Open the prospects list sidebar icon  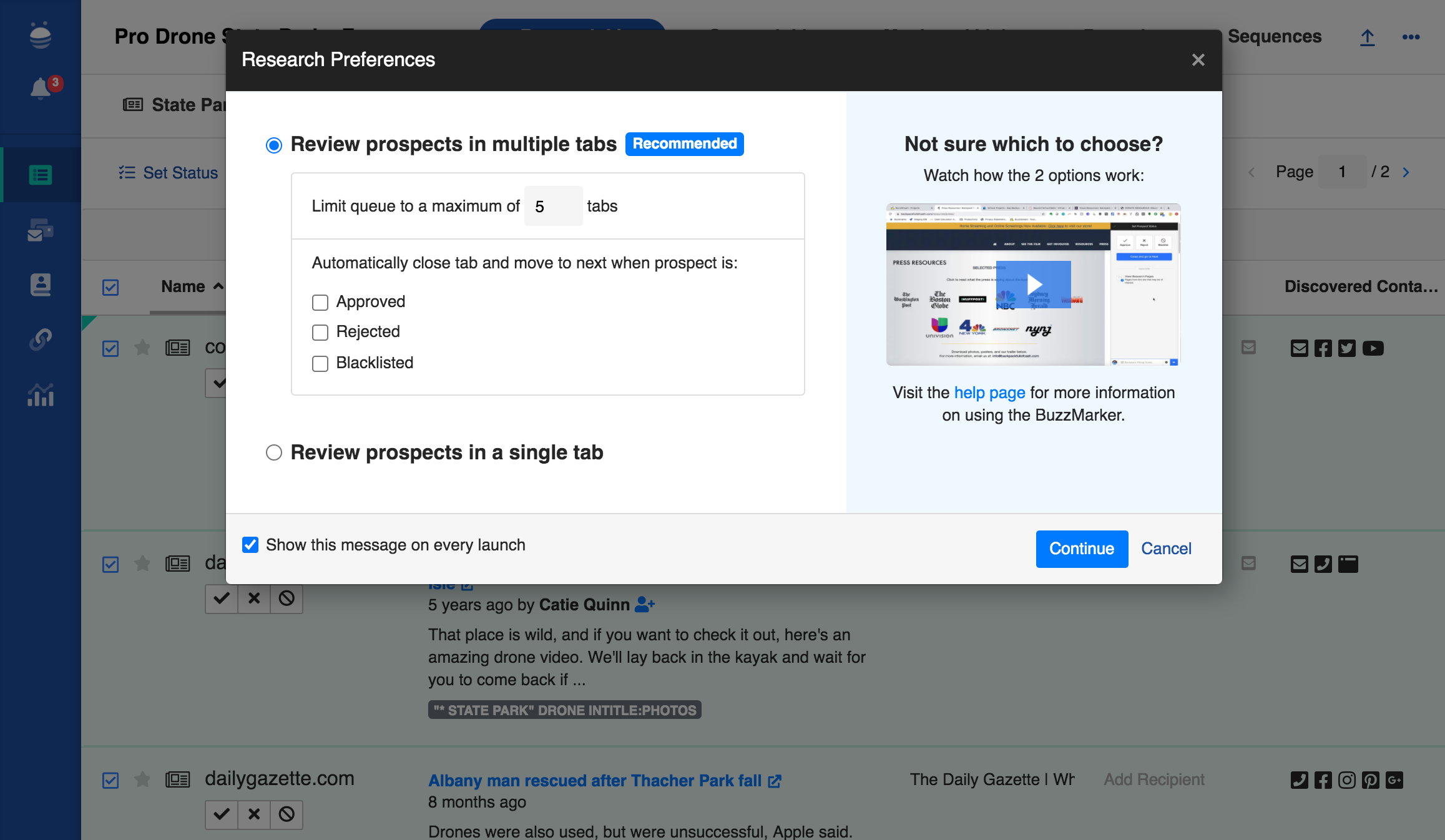tap(41, 175)
